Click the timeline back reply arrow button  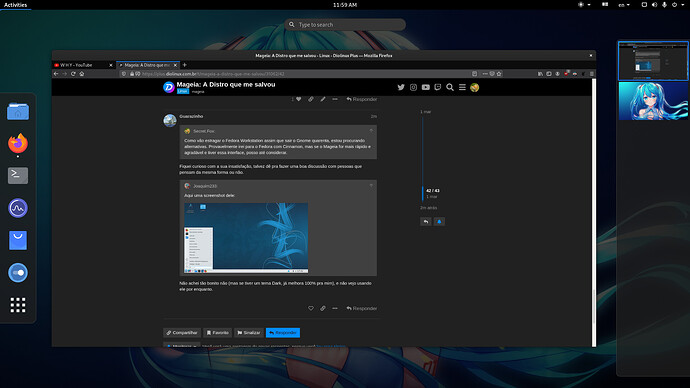[426, 221]
